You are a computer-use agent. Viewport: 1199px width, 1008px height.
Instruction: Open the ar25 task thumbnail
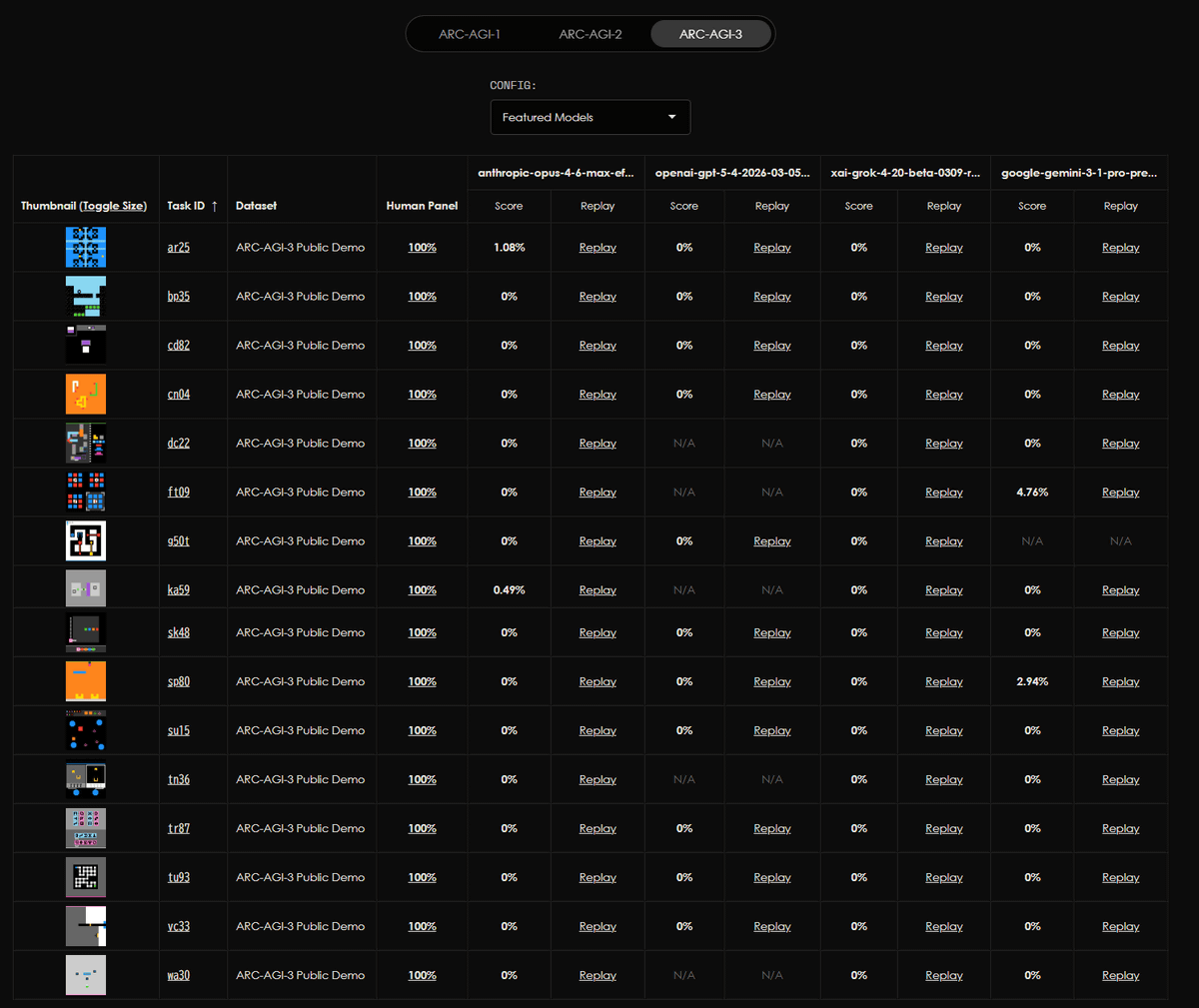tap(86, 247)
